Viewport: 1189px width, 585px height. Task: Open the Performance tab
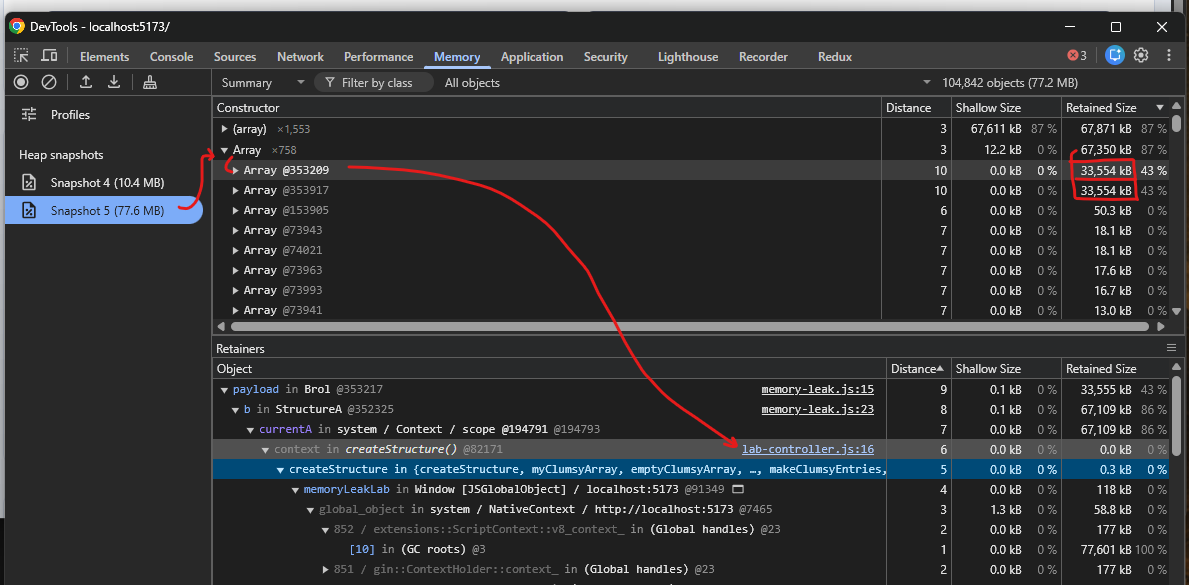(x=378, y=57)
